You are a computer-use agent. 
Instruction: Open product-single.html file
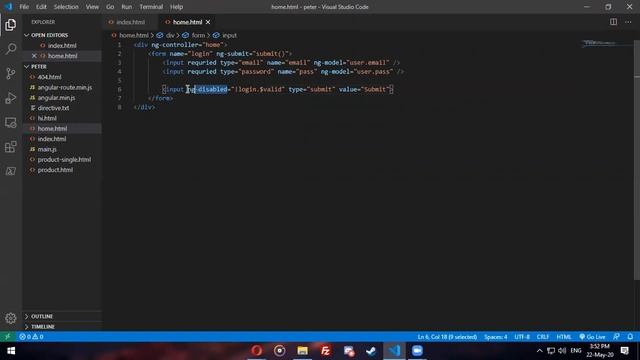[x=64, y=160]
